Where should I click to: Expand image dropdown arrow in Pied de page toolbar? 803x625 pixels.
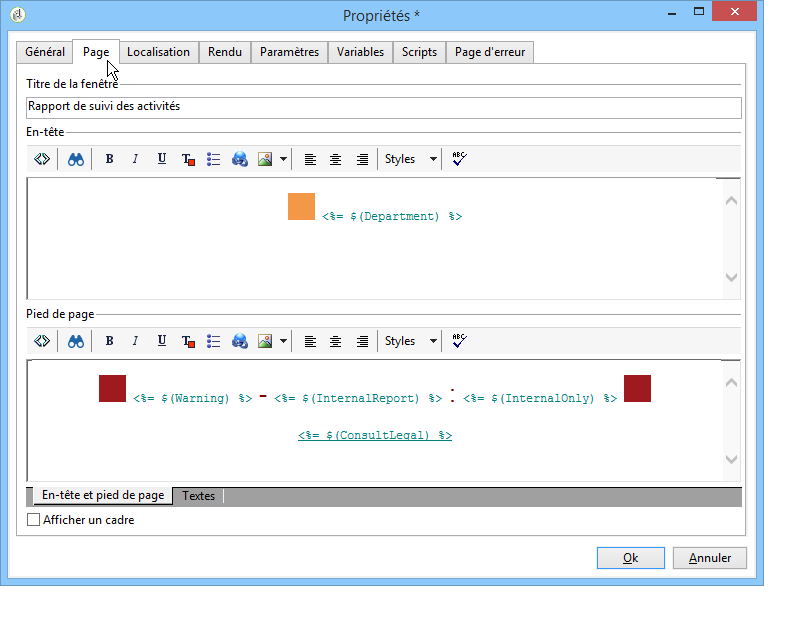point(283,341)
